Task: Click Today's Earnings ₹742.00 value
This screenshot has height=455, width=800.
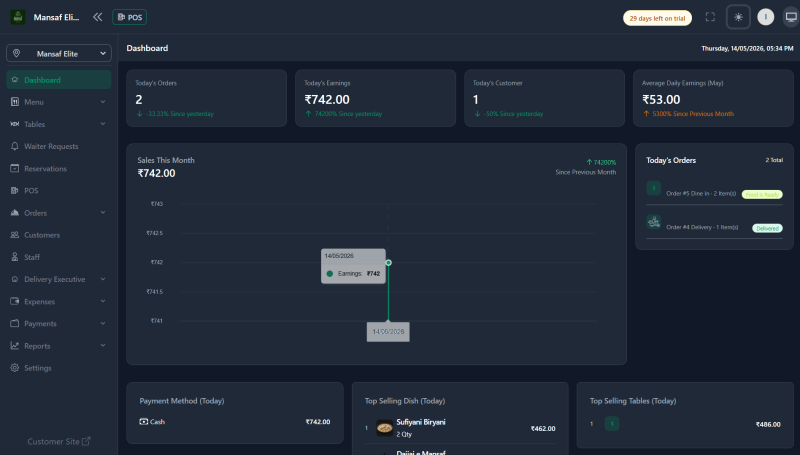Action: click(327, 99)
